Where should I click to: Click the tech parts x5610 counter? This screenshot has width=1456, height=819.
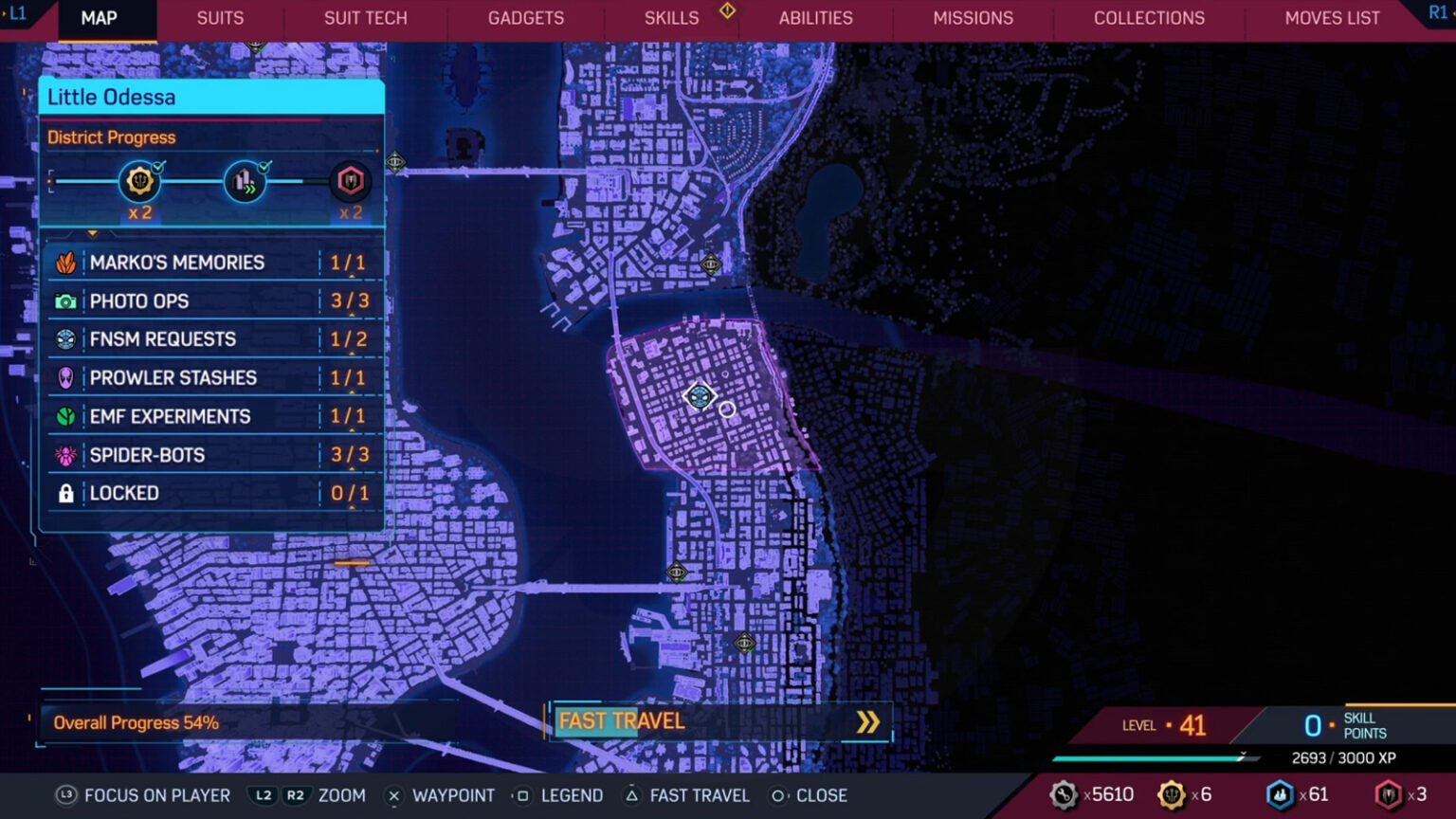click(x=1092, y=794)
